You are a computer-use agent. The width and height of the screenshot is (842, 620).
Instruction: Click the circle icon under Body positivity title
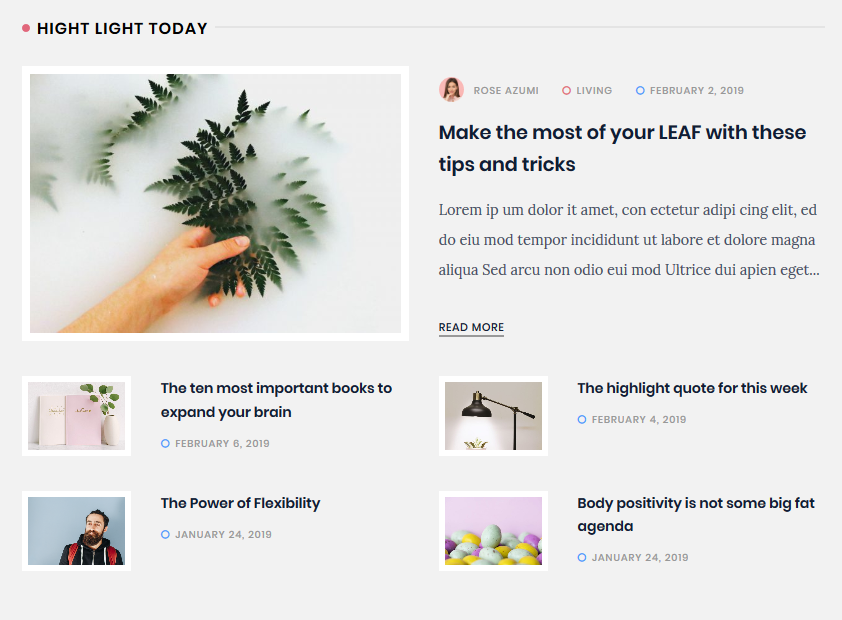[x=582, y=557]
